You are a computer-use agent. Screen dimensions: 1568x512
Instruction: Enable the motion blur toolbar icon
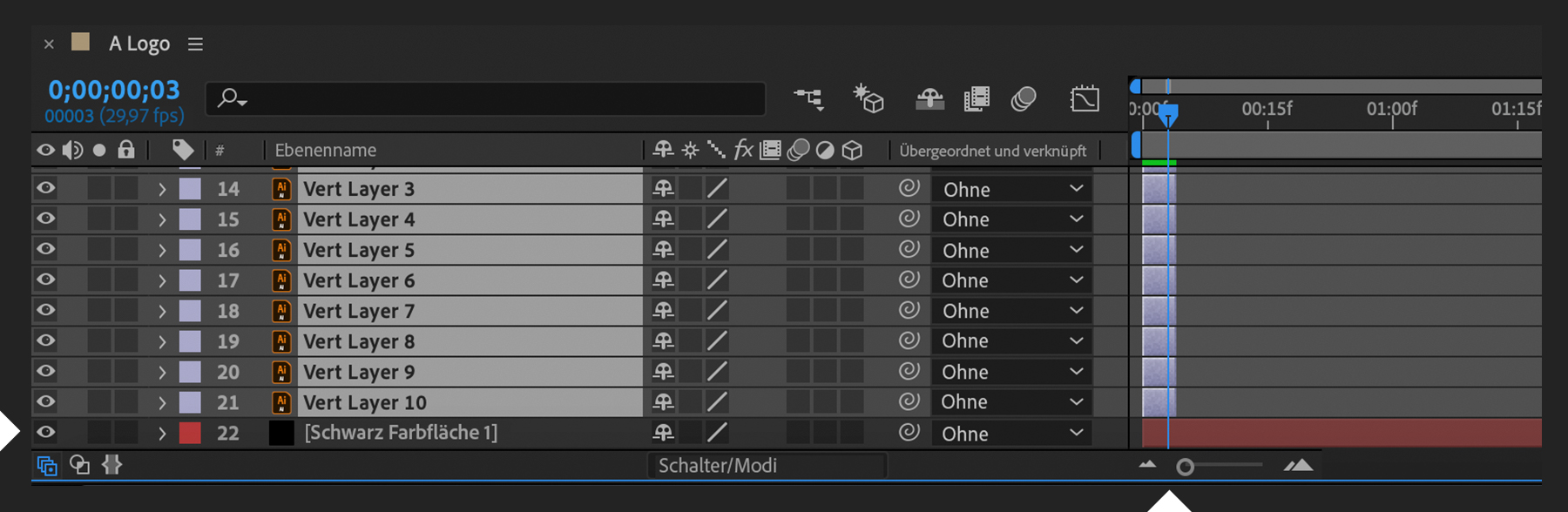click(1024, 98)
